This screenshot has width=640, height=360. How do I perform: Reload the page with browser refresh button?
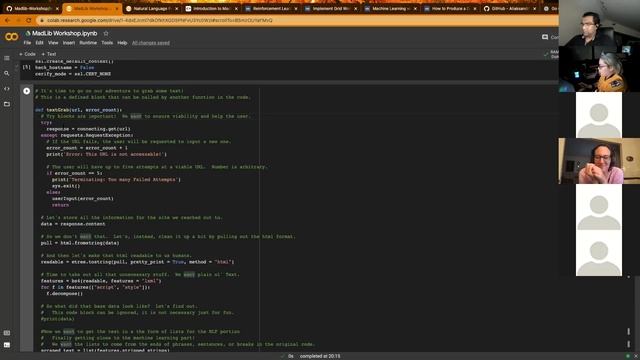click(29, 20)
